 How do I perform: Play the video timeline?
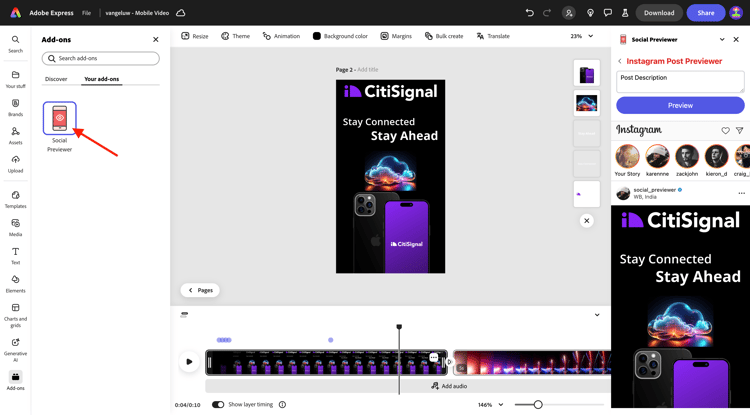pos(189,361)
